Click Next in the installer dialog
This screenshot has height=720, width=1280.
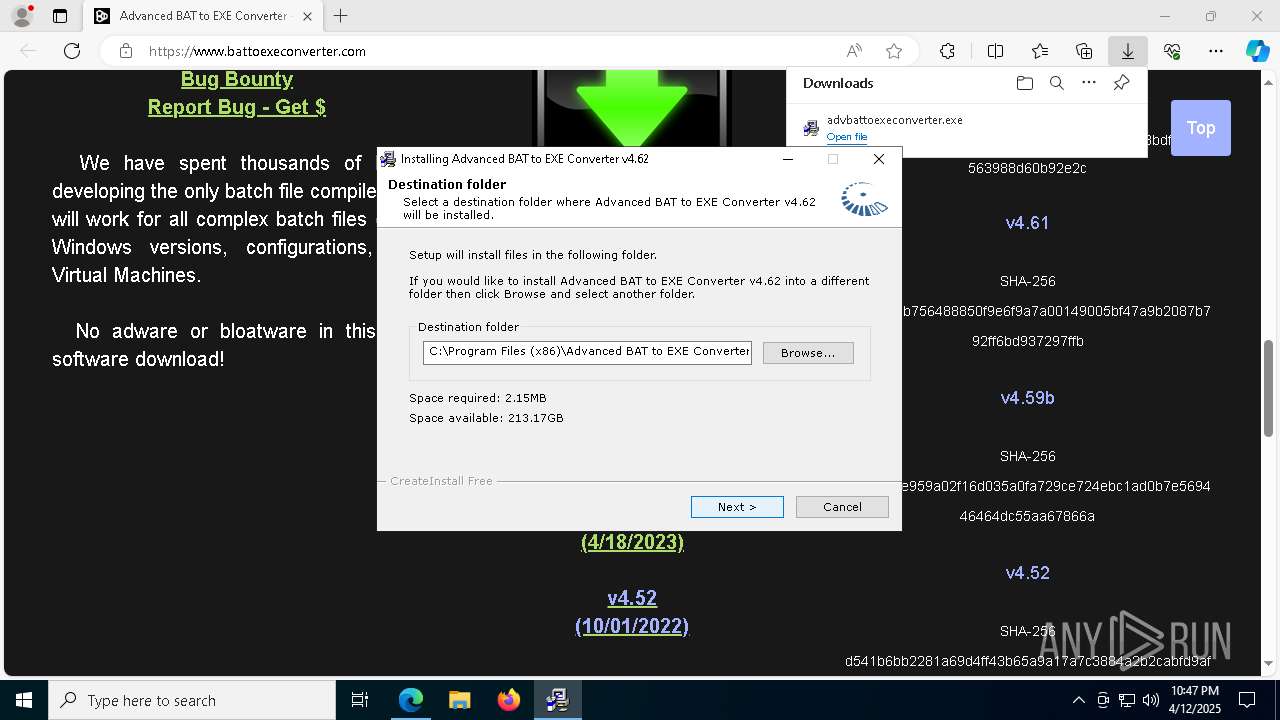737,507
